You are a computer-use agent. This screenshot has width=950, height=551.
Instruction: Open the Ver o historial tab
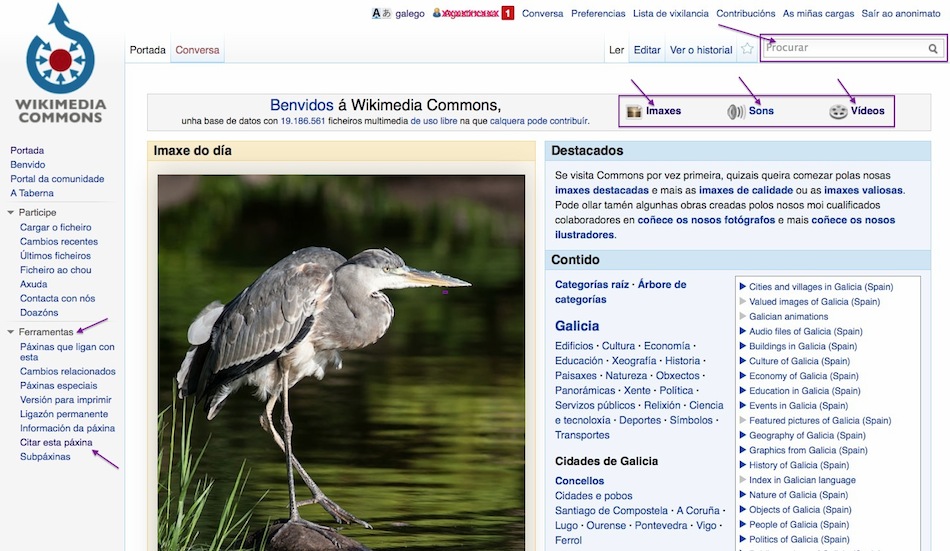pos(701,50)
